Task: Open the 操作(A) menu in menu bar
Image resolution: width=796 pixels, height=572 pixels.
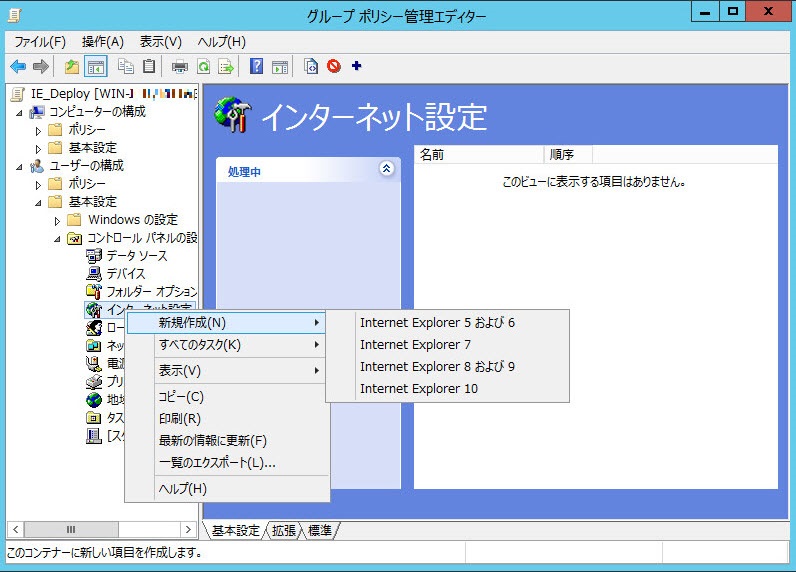Action: click(x=102, y=41)
